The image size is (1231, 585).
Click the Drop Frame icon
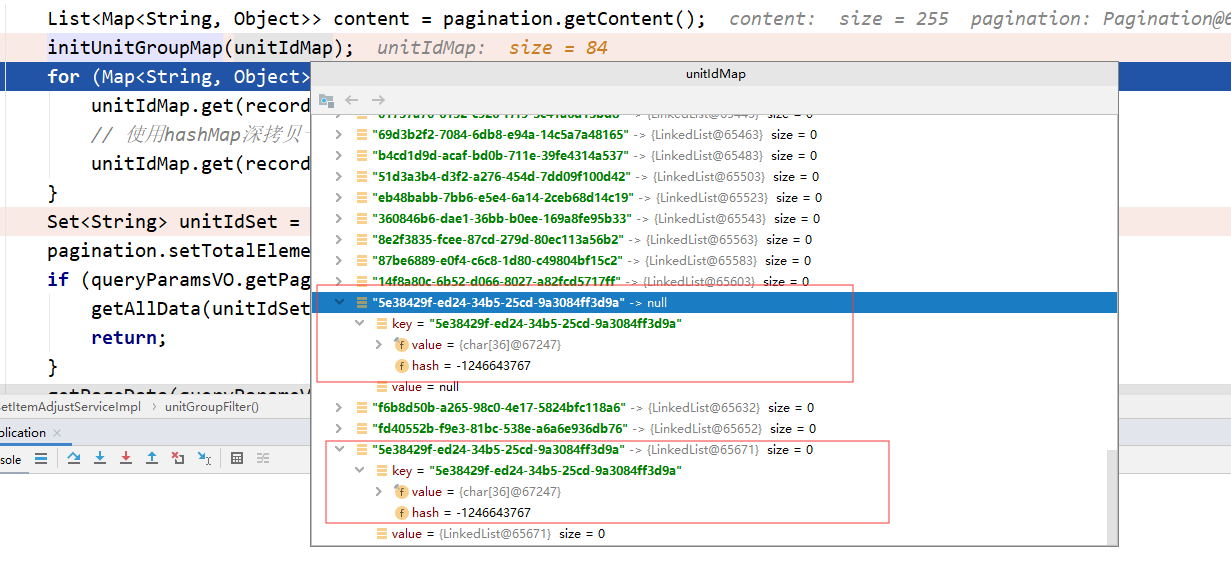coord(178,458)
